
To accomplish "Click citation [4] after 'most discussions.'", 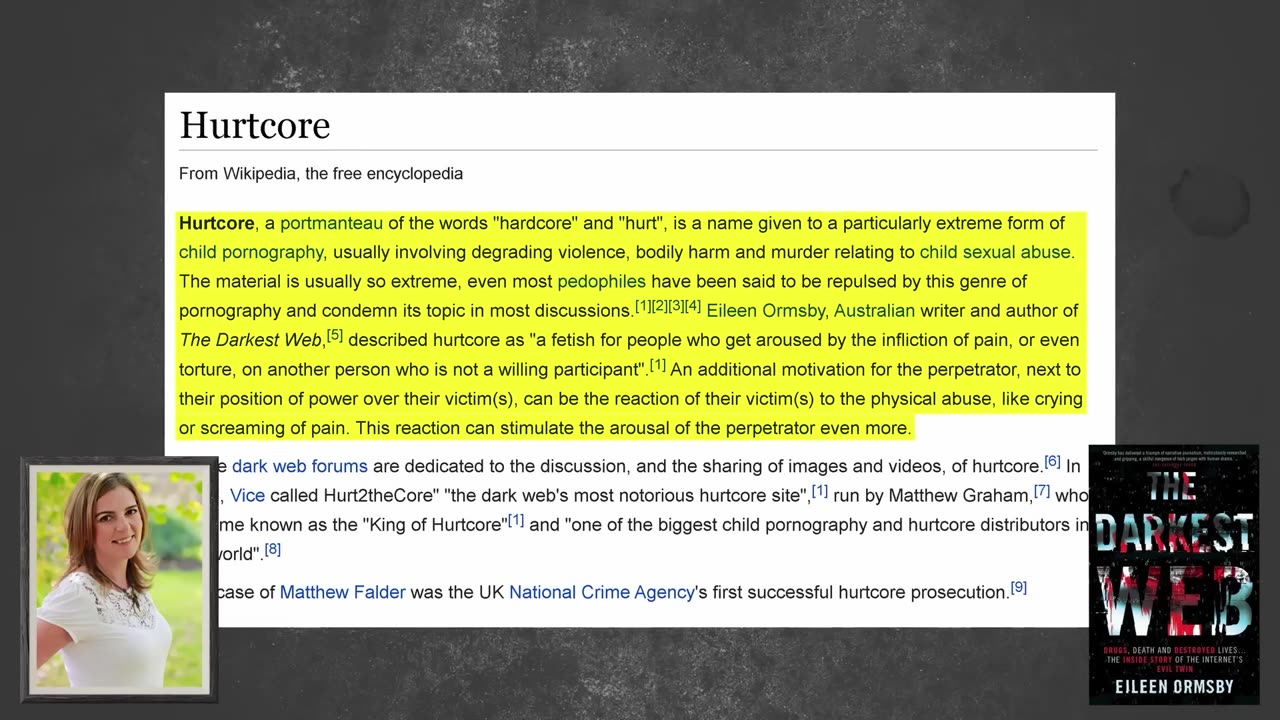I will 693,306.
